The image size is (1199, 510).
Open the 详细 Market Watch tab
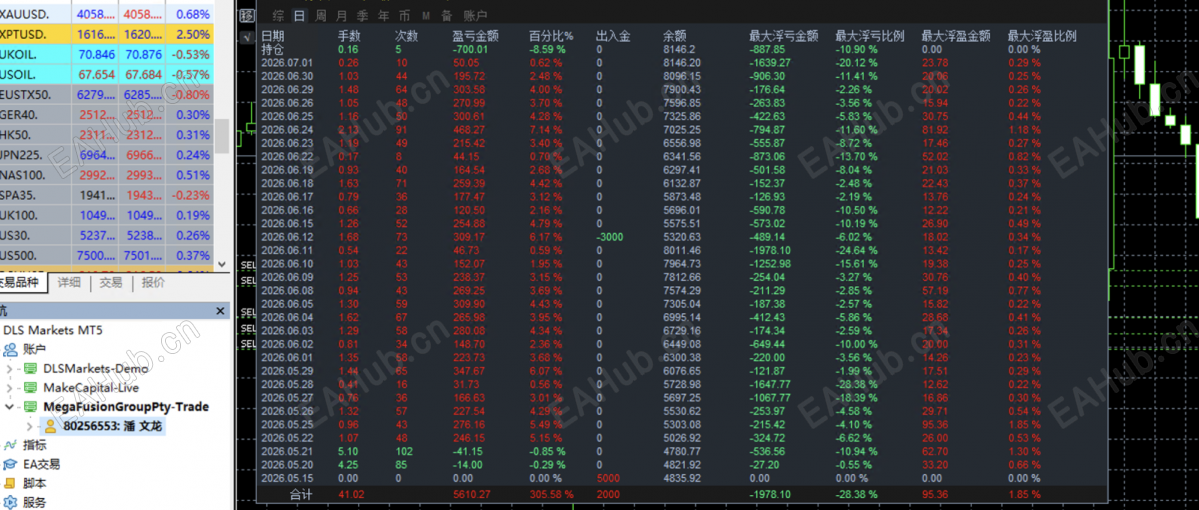pyautogui.click(x=69, y=283)
